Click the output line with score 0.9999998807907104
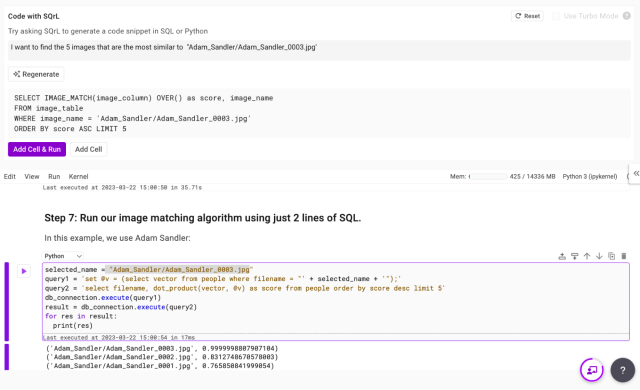640x390 pixels. click(162, 348)
